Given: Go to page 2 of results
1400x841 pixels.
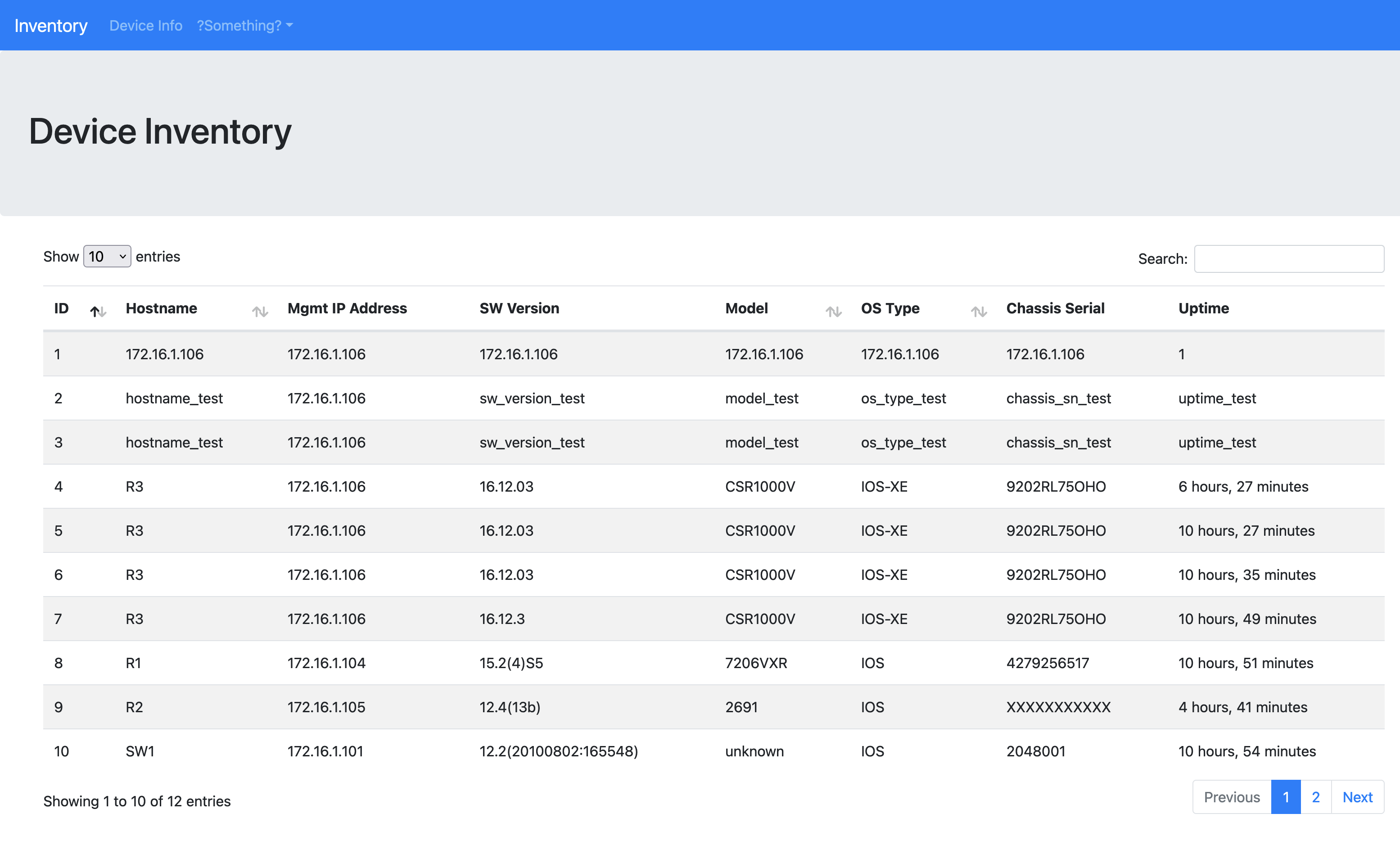Looking at the screenshot, I should tap(1315, 797).
